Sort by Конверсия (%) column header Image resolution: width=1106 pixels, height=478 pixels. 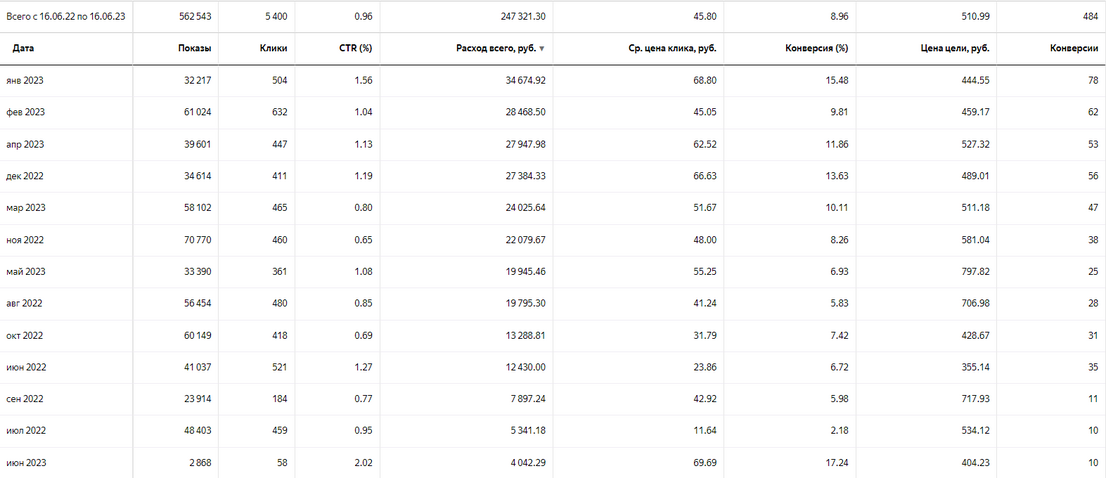(816, 49)
